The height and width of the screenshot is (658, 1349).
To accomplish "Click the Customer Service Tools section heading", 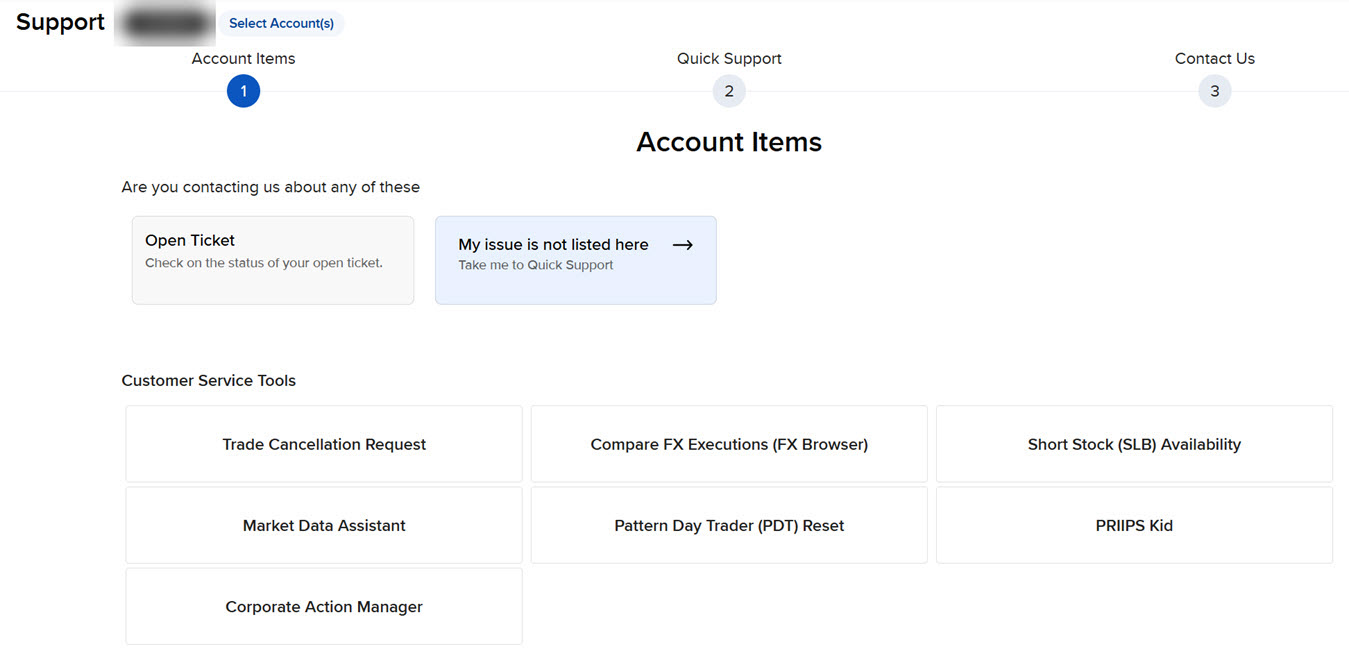I will (208, 380).
